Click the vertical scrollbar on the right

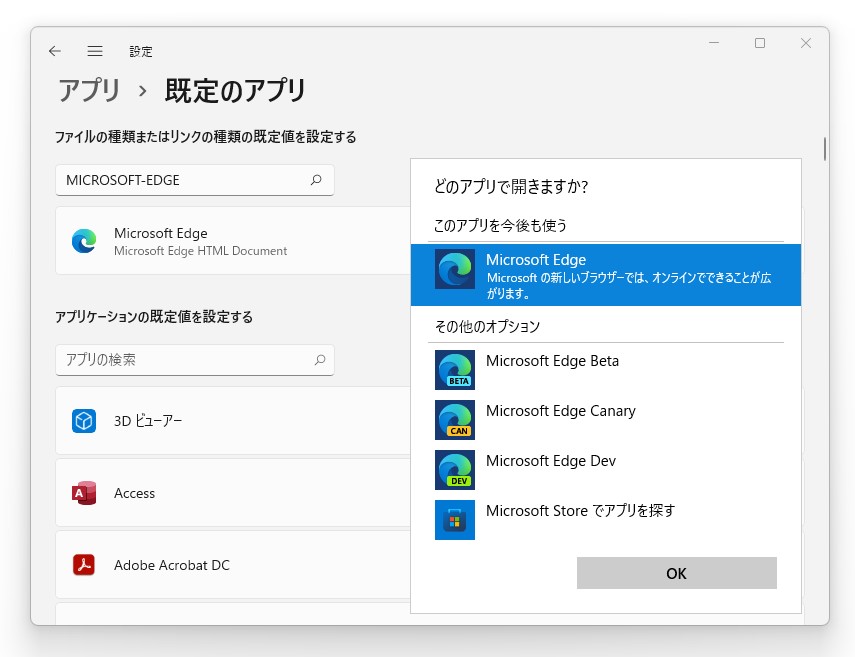pos(824,146)
